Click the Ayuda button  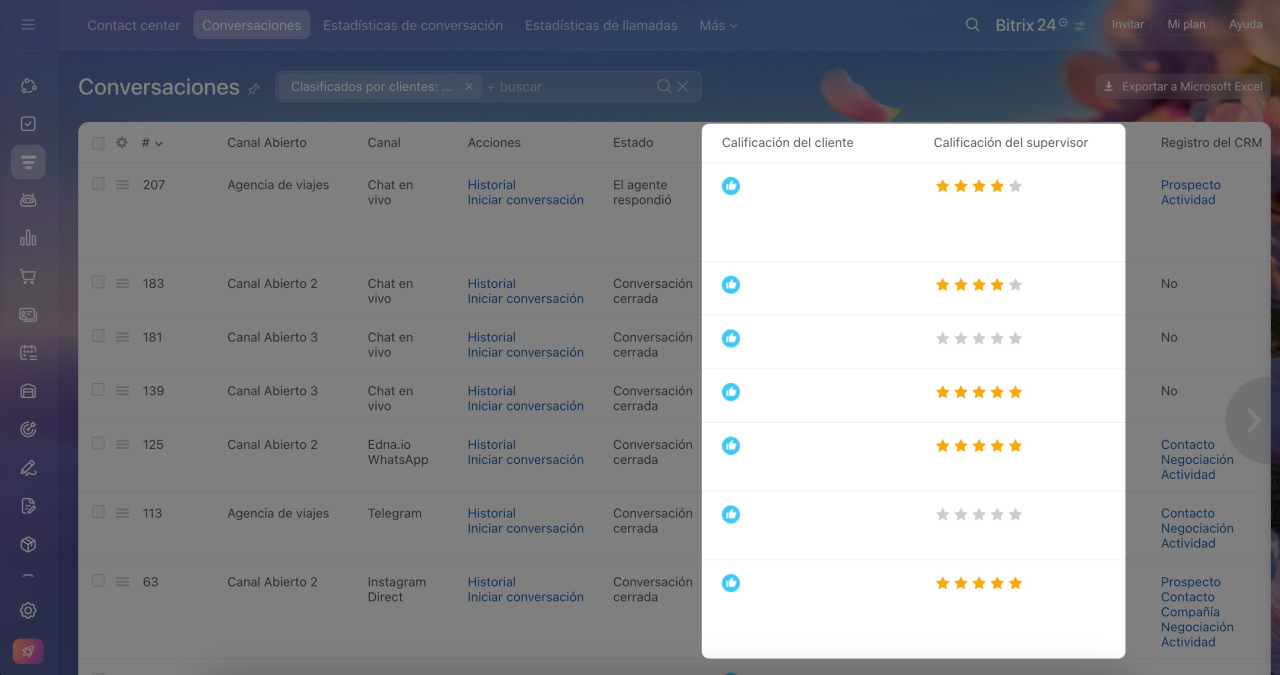click(1246, 25)
